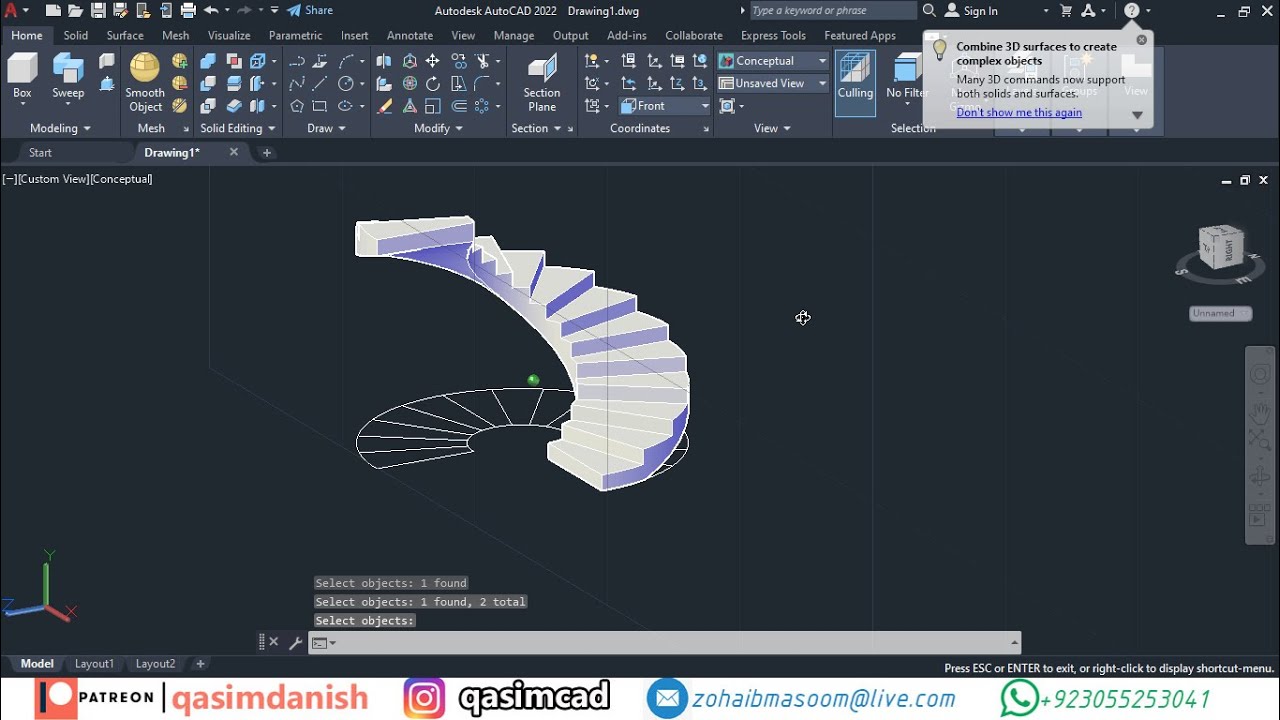The image size is (1280, 720).
Task: Expand the Draw panel
Action: (x=326, y=128)
